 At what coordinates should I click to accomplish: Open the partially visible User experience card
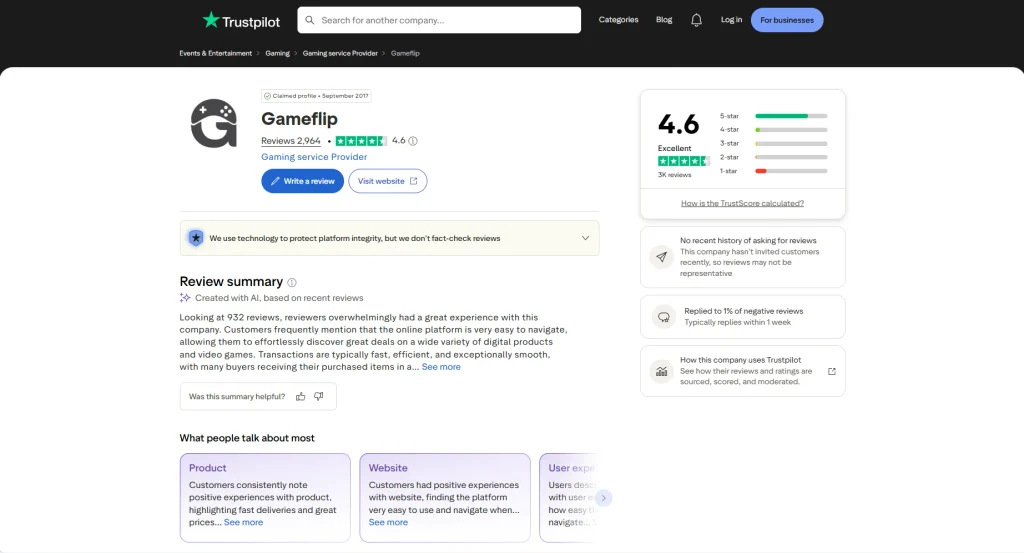[x=568, y=498]
